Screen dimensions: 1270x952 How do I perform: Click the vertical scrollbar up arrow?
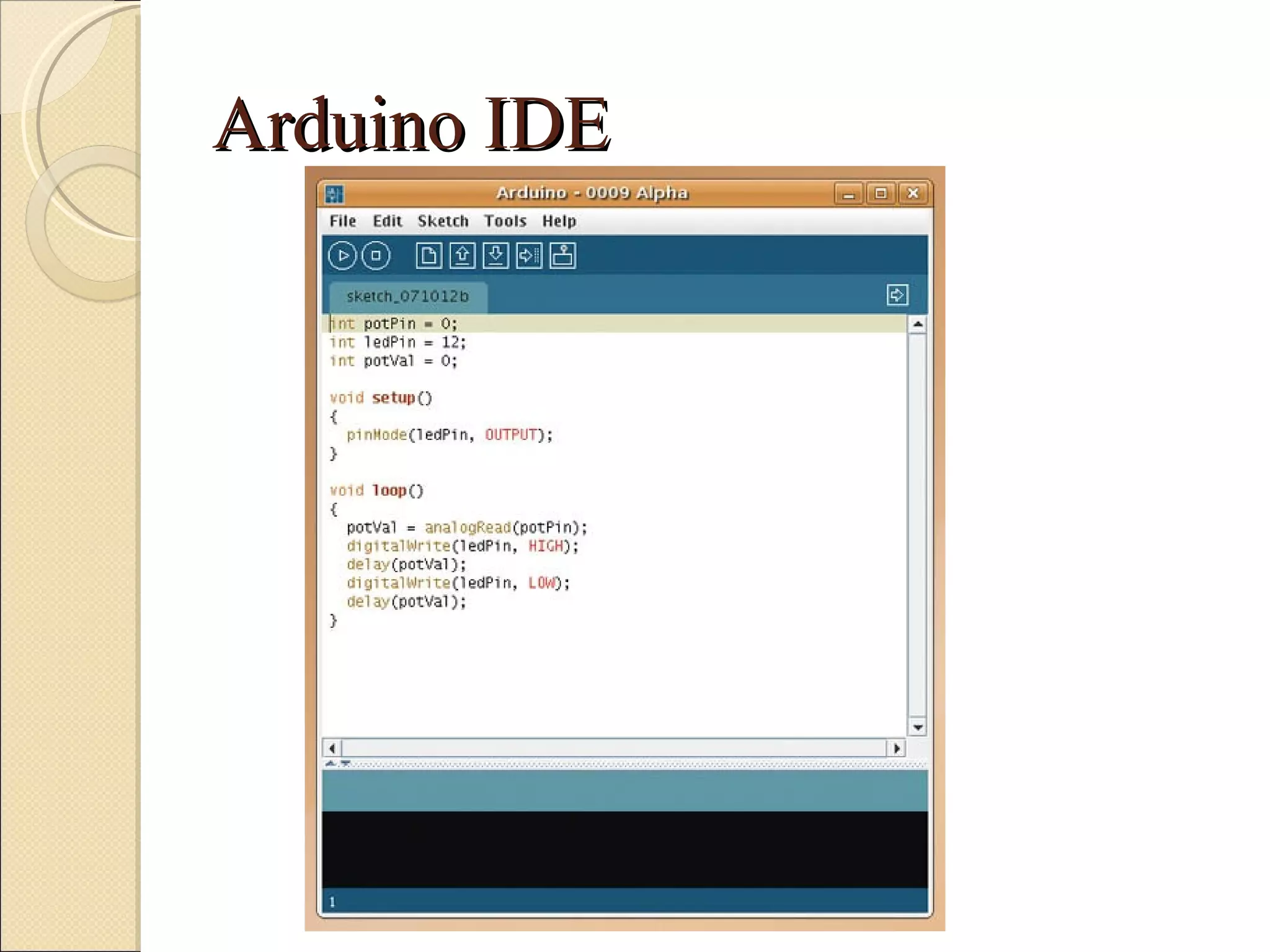pos(918,324)
